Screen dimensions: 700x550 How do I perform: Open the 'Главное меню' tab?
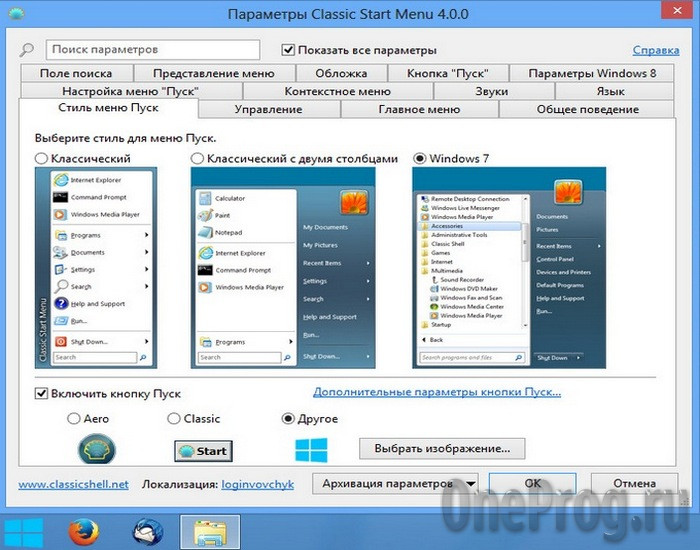pos(419,109)
